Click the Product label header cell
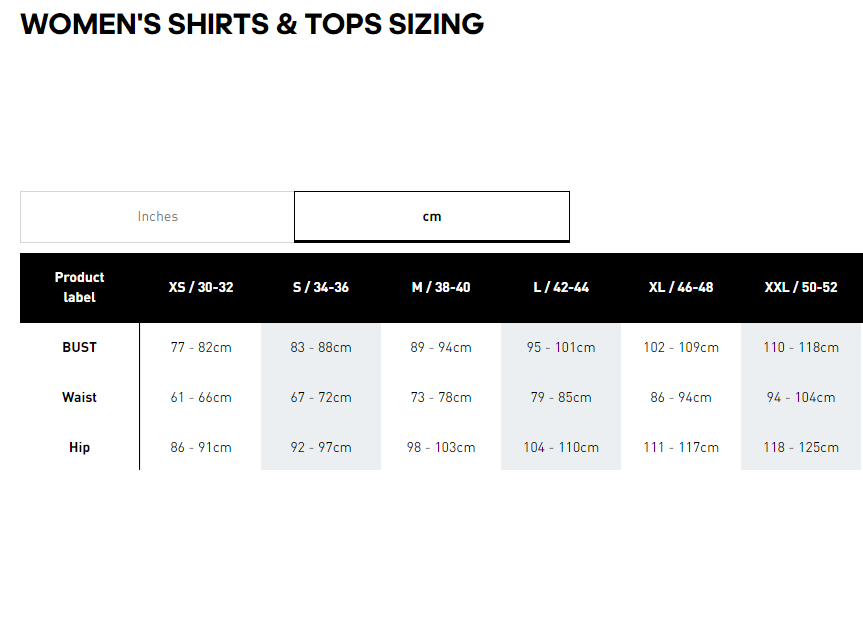The height and width of the screenshot is (621, 863). (x=79, y=288)
